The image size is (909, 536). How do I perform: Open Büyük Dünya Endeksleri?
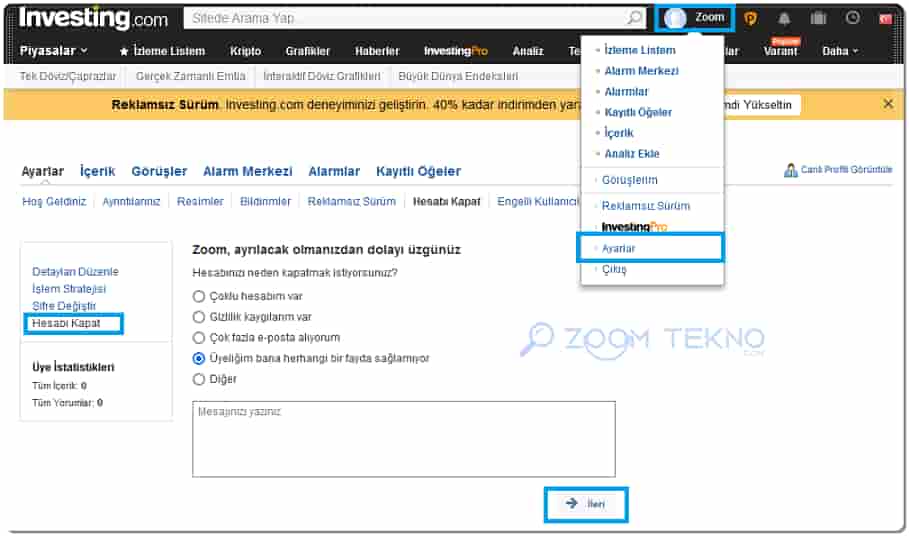pyautogui.click(x=458, y=76)
